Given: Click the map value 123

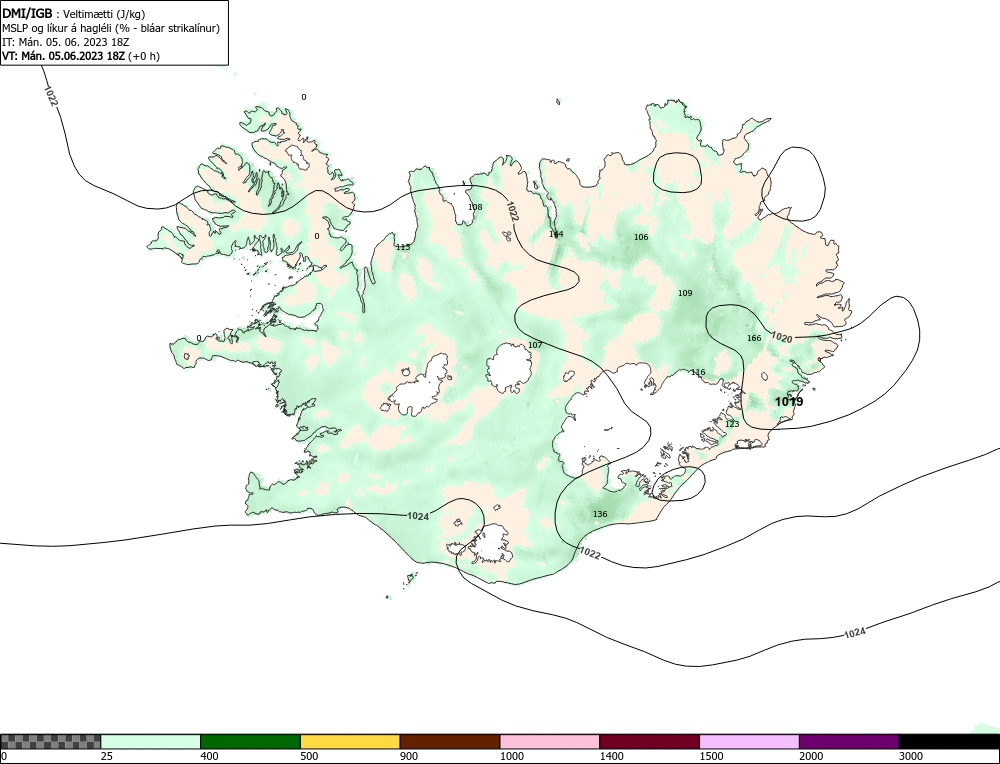Looking at the screenshot, I should coord(732,424).
